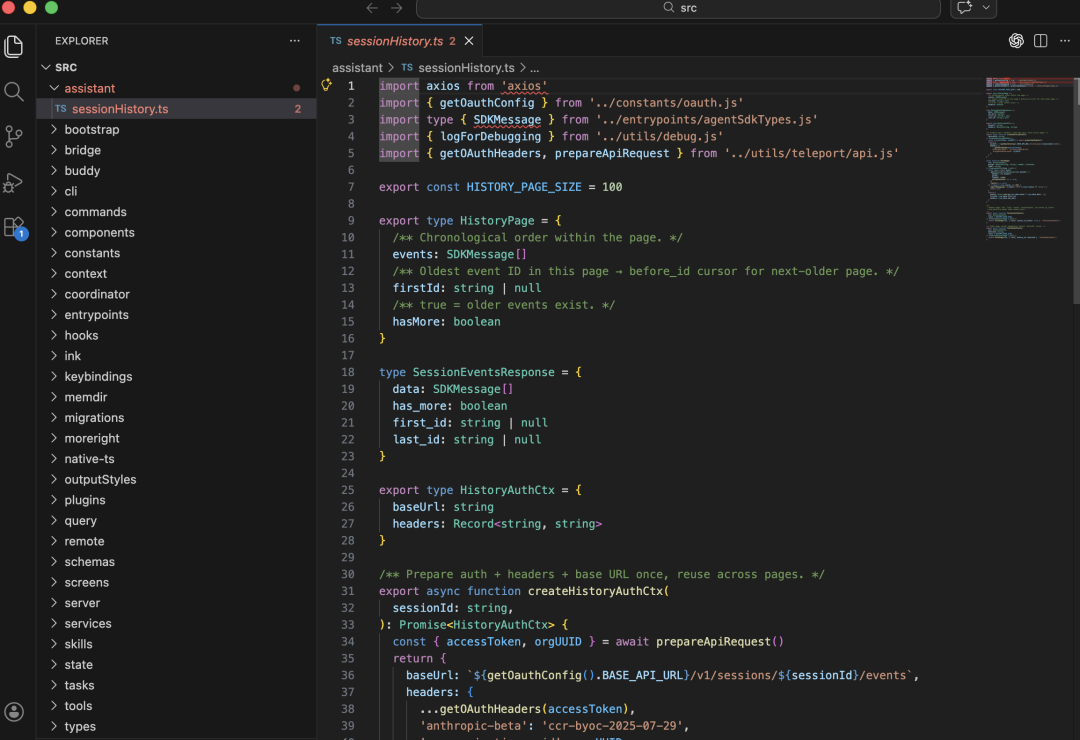Expand the services folder

point(178,624)
